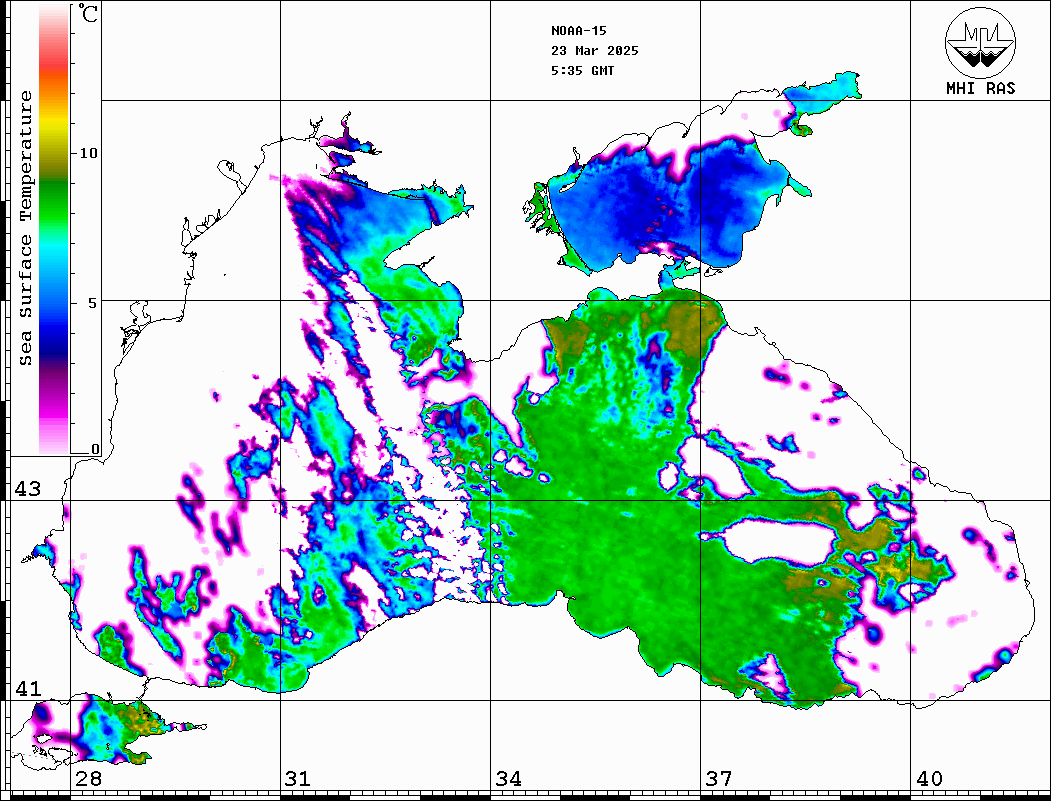The width and height of the screenshot is (1051, 801).
Task: Click the 23 Mar 2025 date text
Action: tap(594, 50)
